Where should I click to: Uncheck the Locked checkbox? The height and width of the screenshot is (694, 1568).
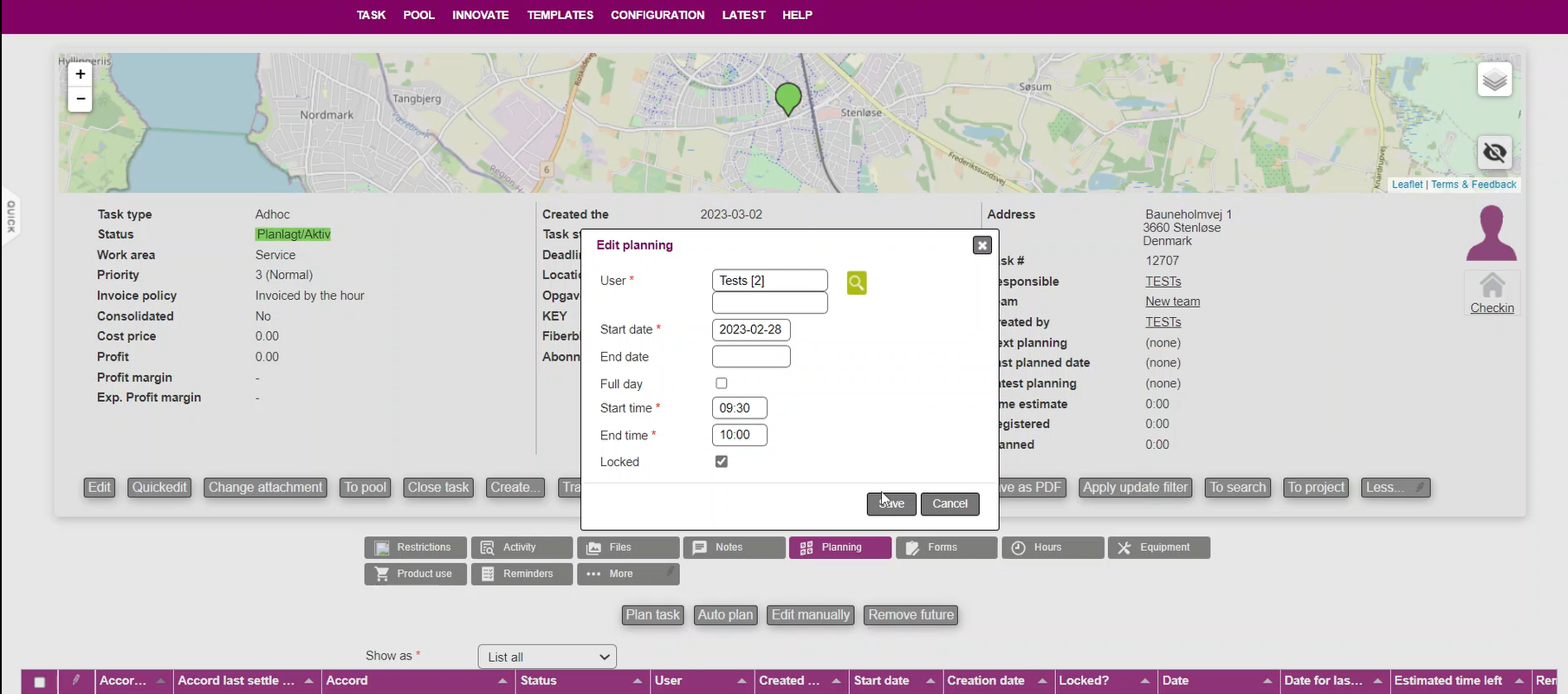pos(722,462)
